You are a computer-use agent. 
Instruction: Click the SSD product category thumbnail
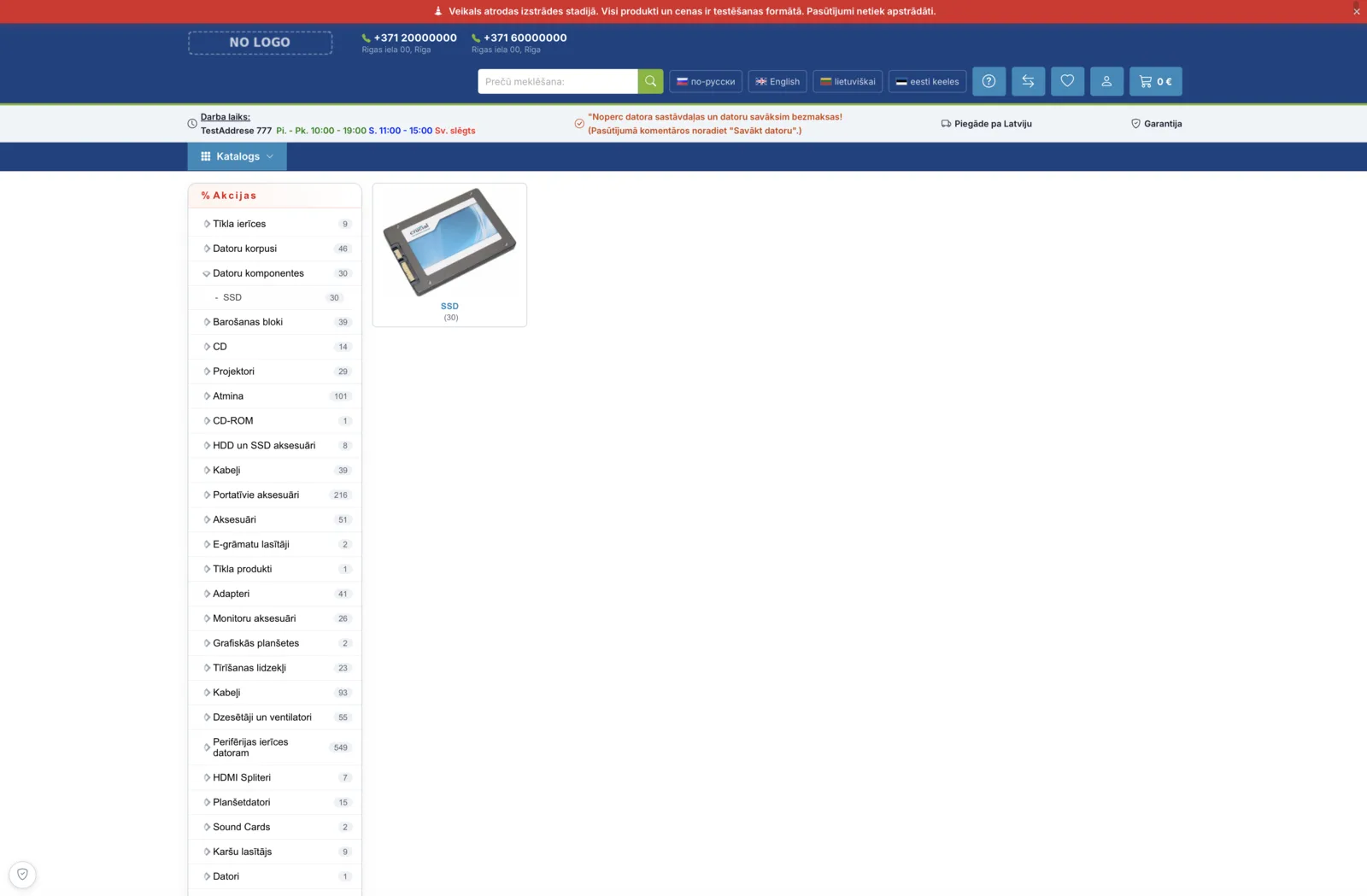point(449,255)
